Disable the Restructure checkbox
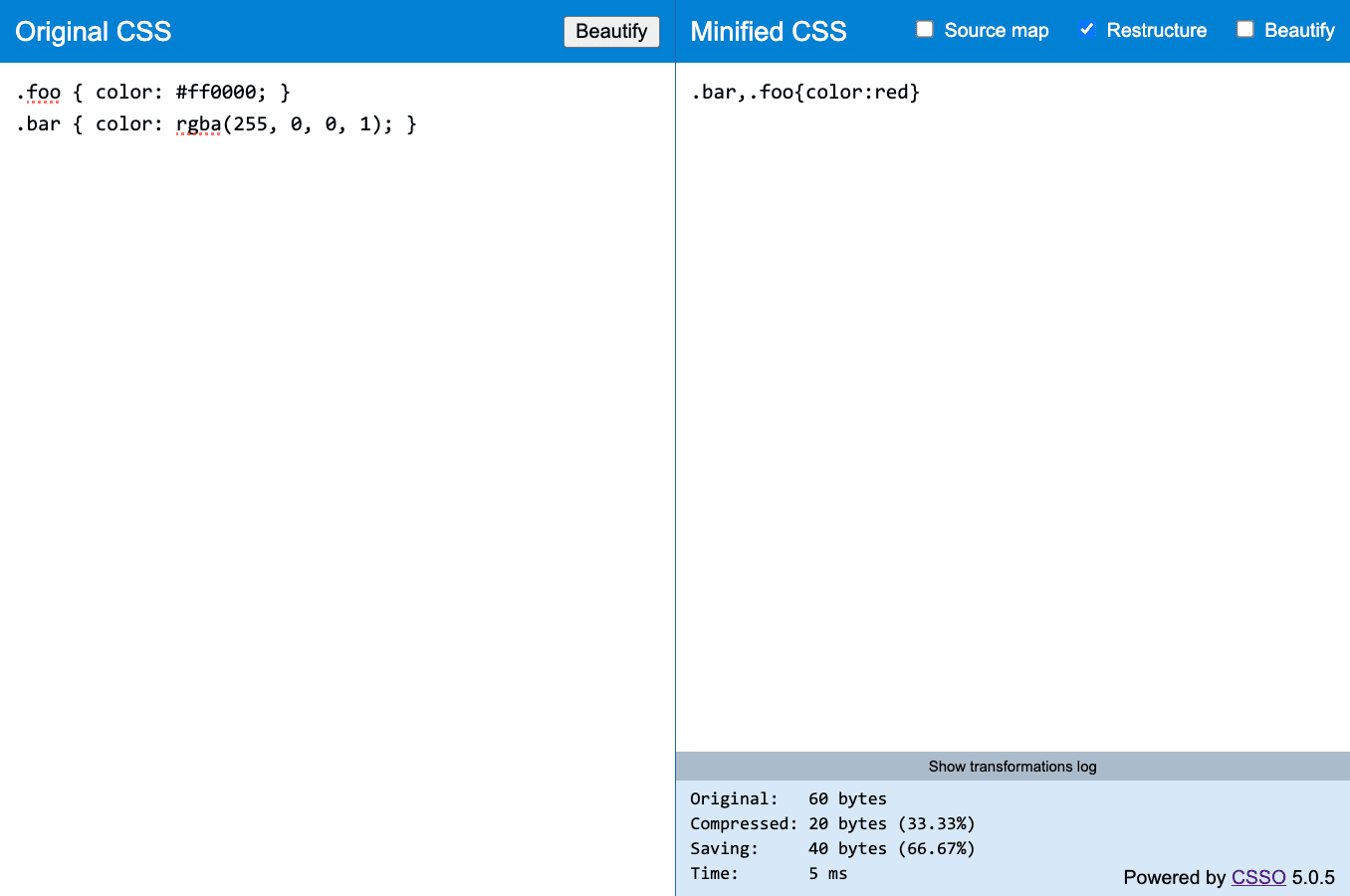Screen dimensions: 1350x896 tap(1087, 30)
